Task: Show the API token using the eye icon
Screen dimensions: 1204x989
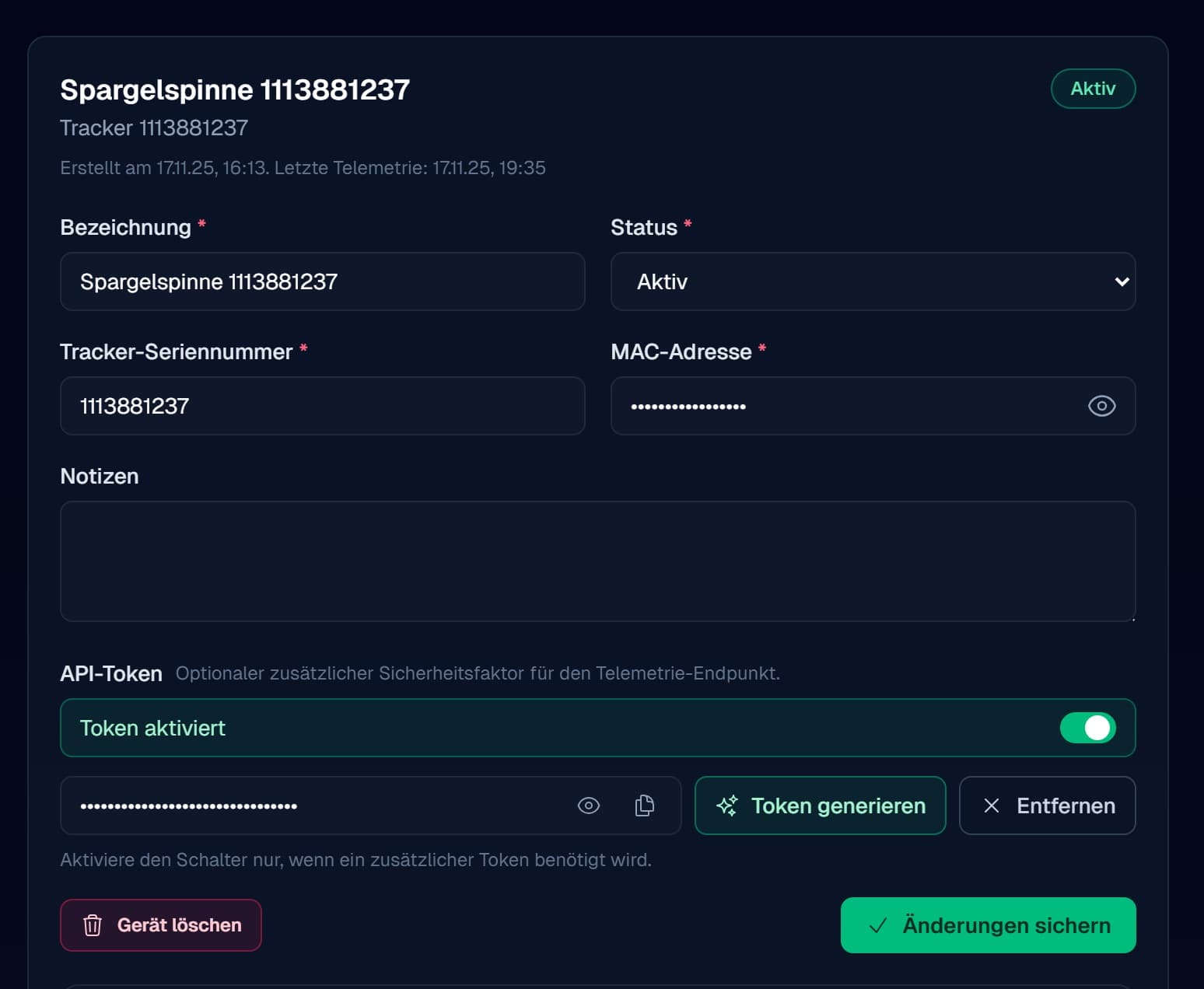Action: click(589, 806)
